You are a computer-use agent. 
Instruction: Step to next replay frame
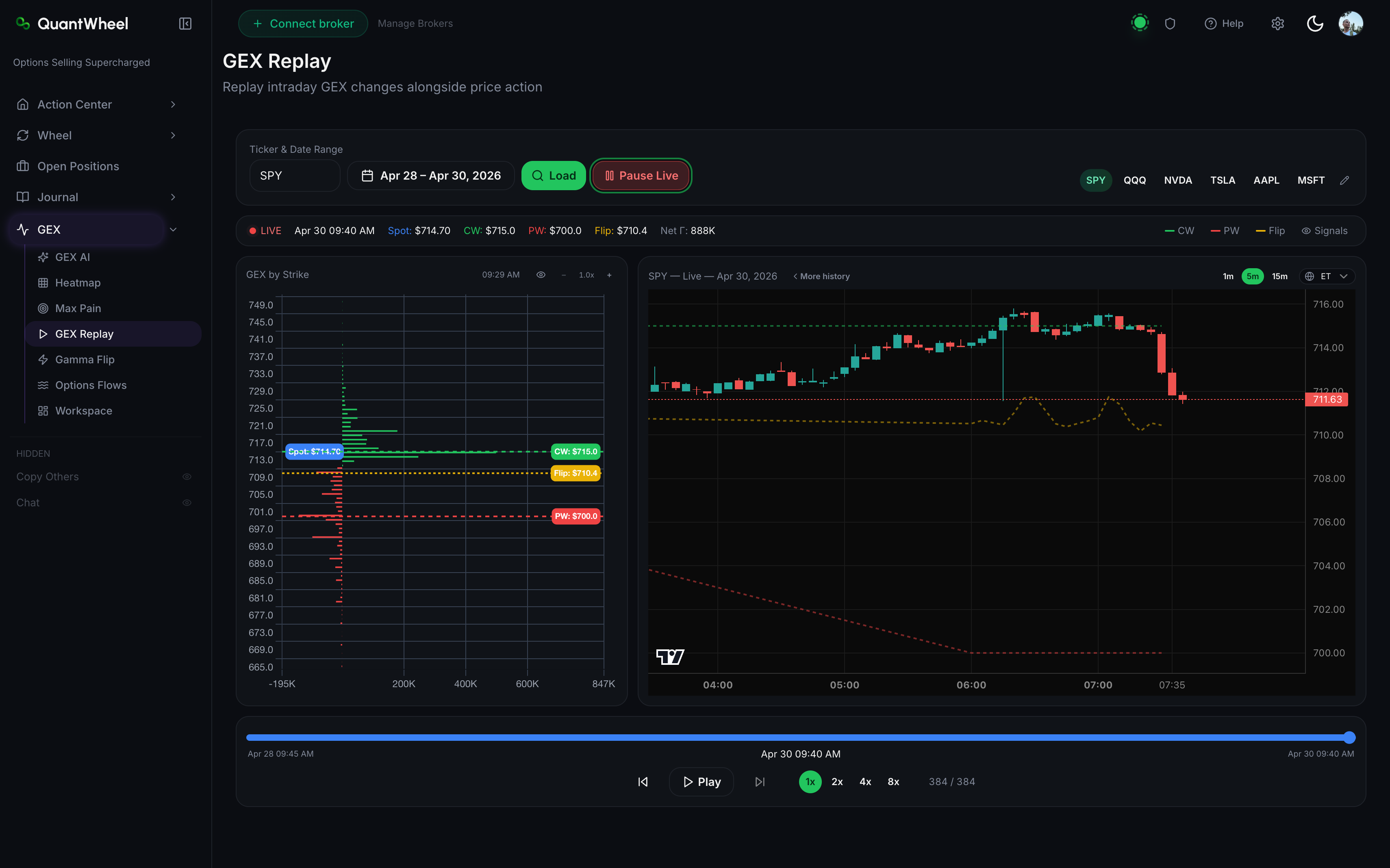click(x=760, y=782)
